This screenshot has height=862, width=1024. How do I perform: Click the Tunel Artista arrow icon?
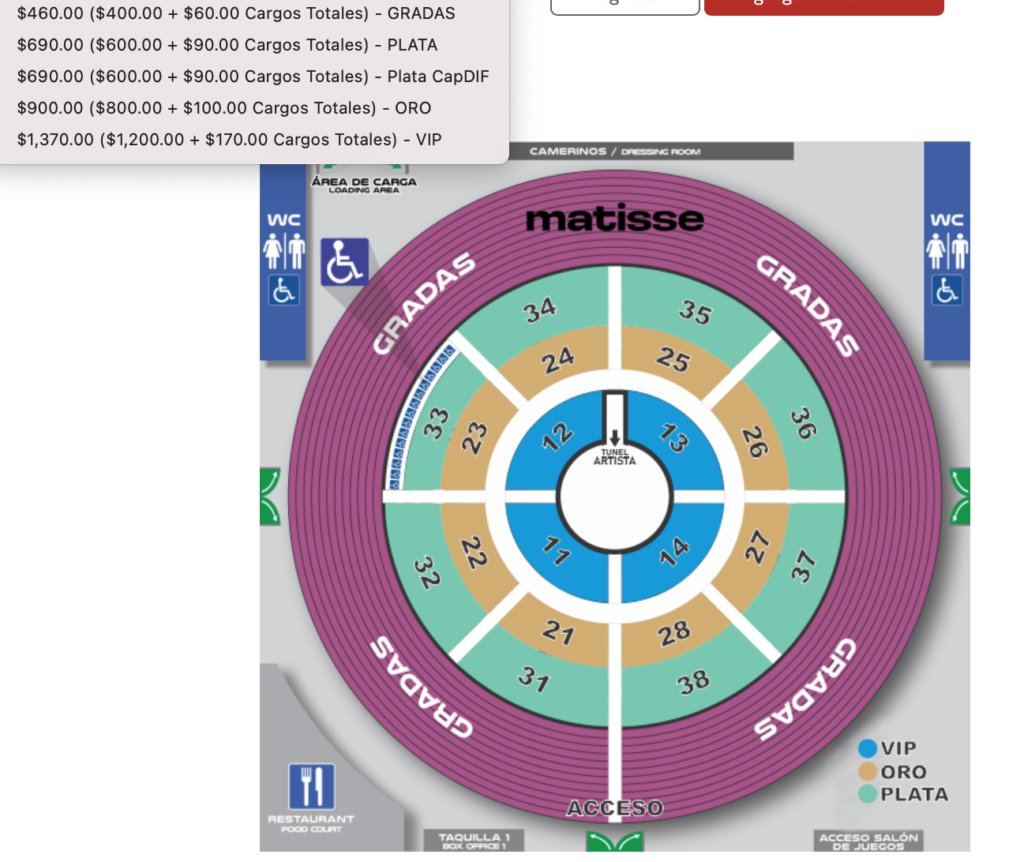click(615, 437)
